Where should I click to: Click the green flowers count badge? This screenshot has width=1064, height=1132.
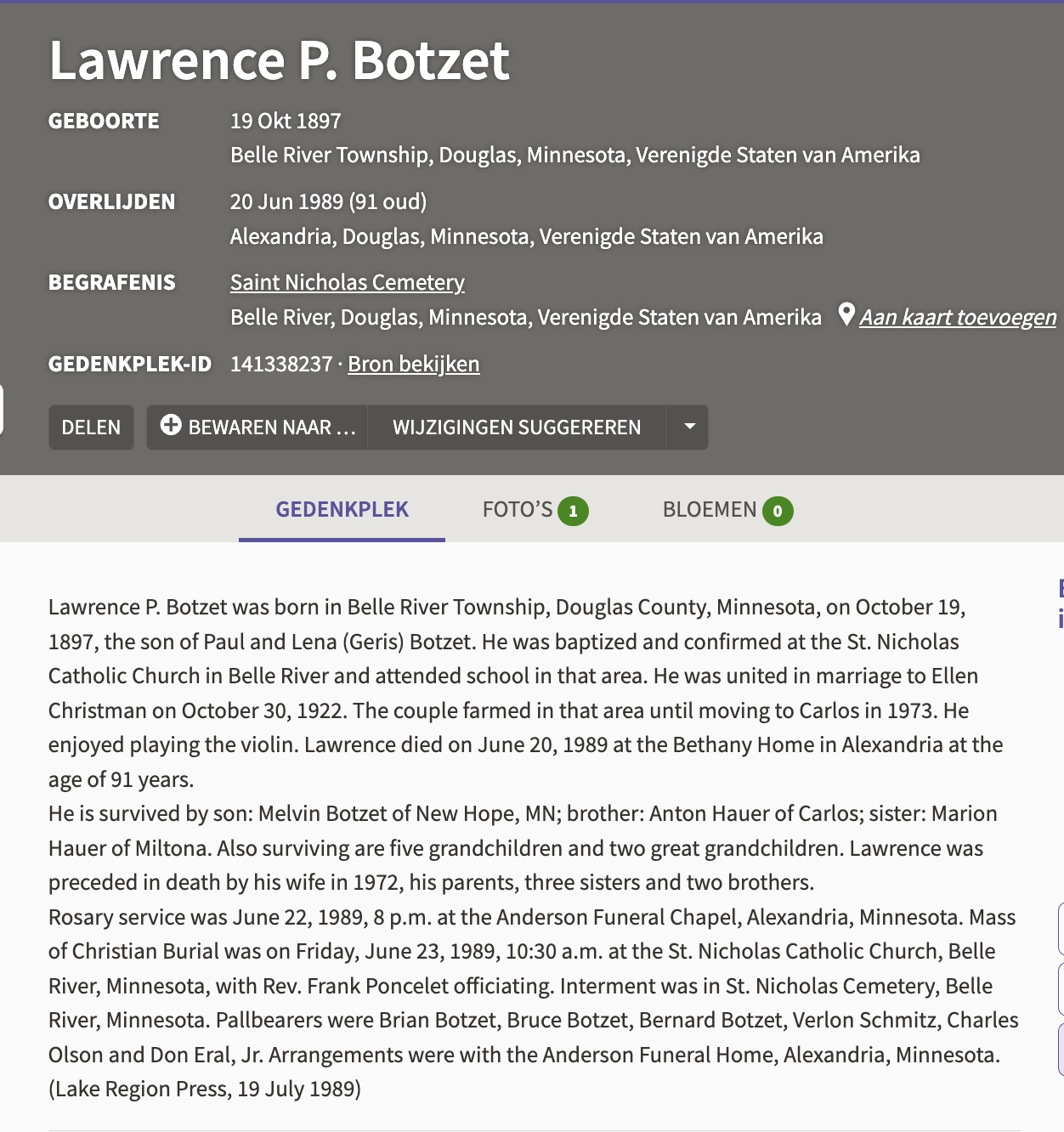[x=778, y=511]
